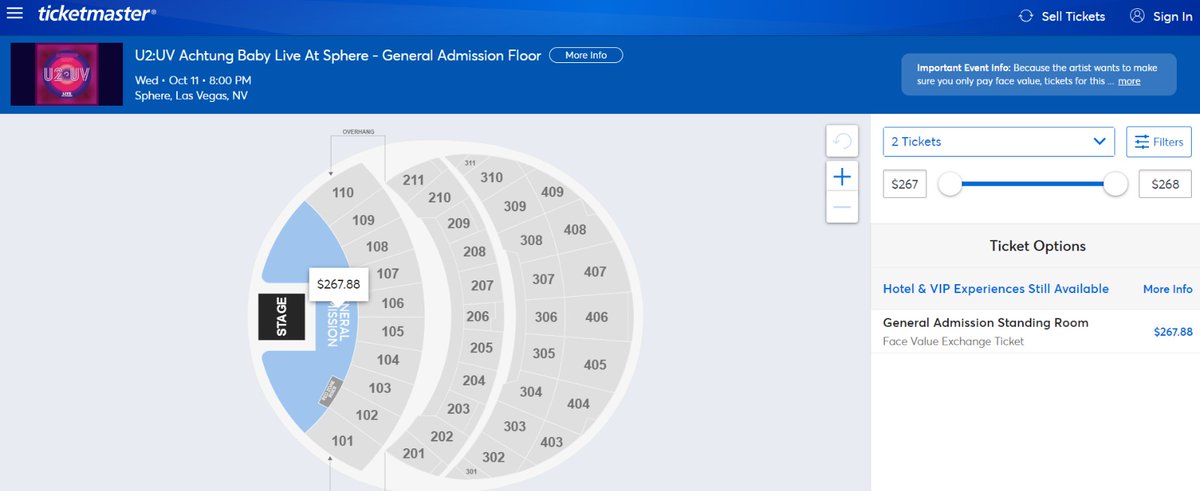Click the Hotel & VIP More Info link

(1168, 289)
